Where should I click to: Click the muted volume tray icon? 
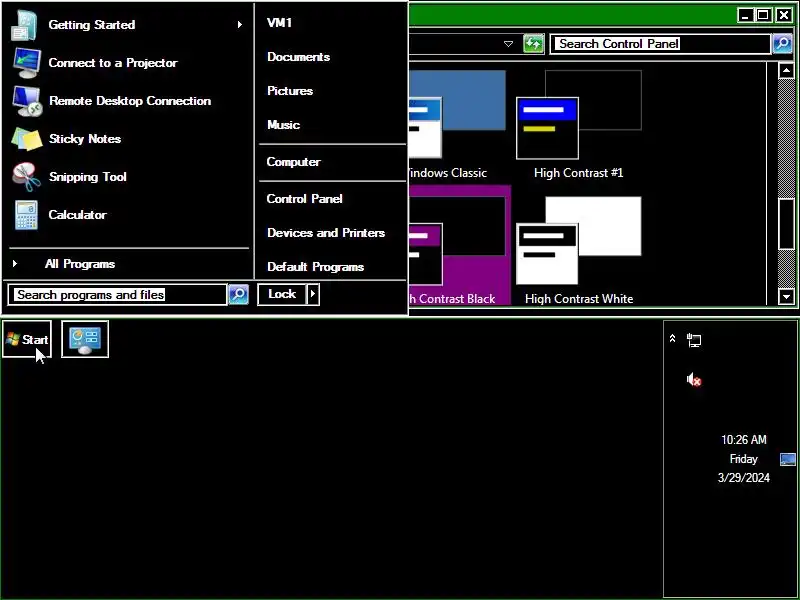[694, 380]
